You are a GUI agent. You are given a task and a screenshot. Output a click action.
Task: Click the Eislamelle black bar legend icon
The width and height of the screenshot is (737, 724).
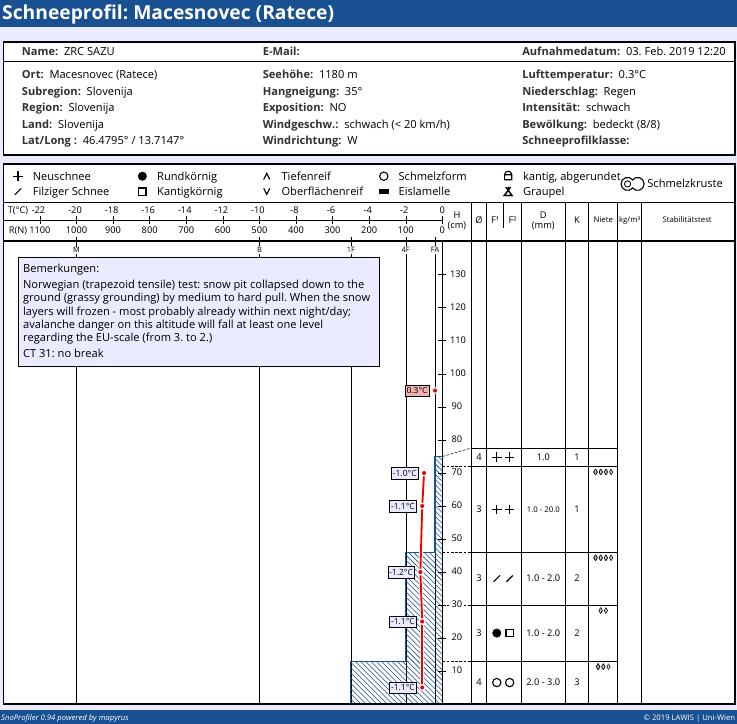click(x=384, y=191)
